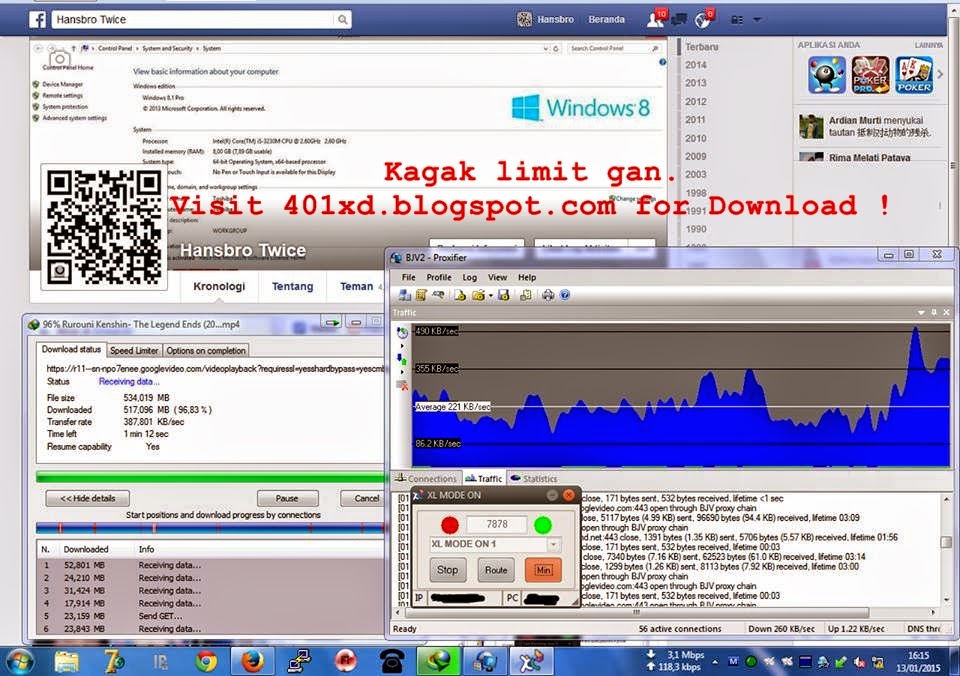Screen dimensions: 960x676
Task: Open notifications globe icon in Facebook header
Action: [x=703, y=20]
